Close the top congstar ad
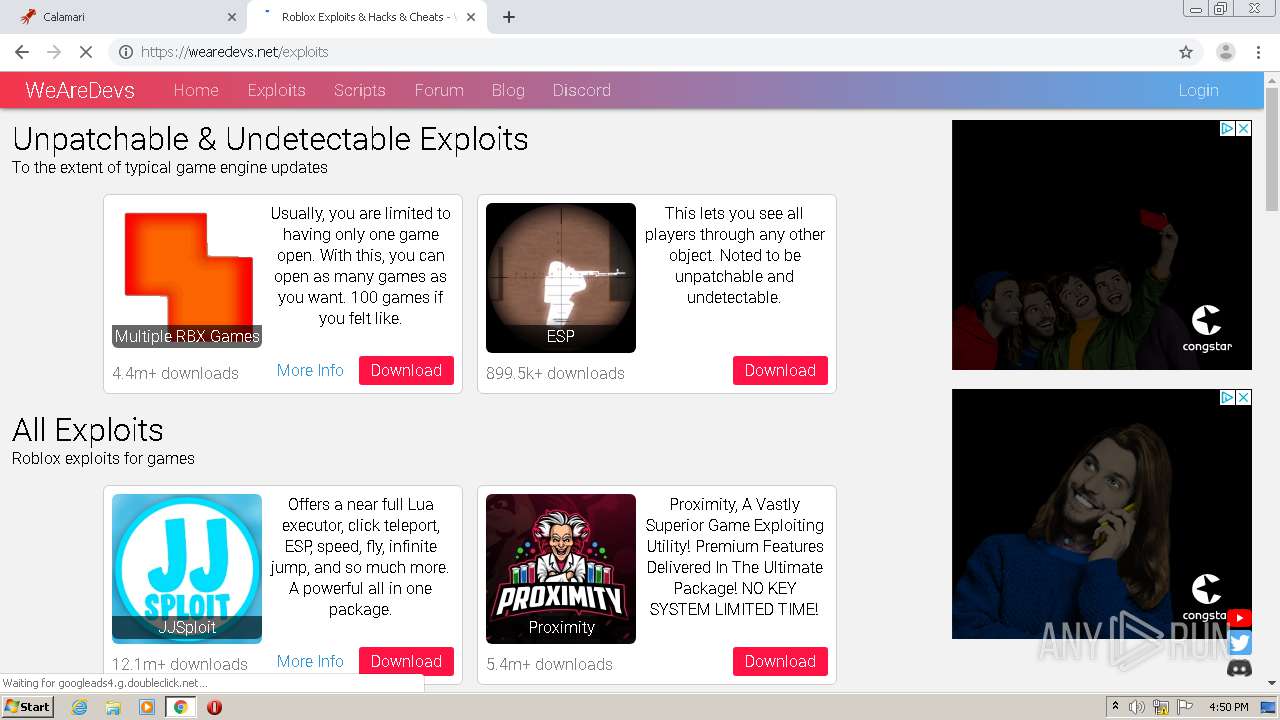The image size is (1280, 720). 1244,128
